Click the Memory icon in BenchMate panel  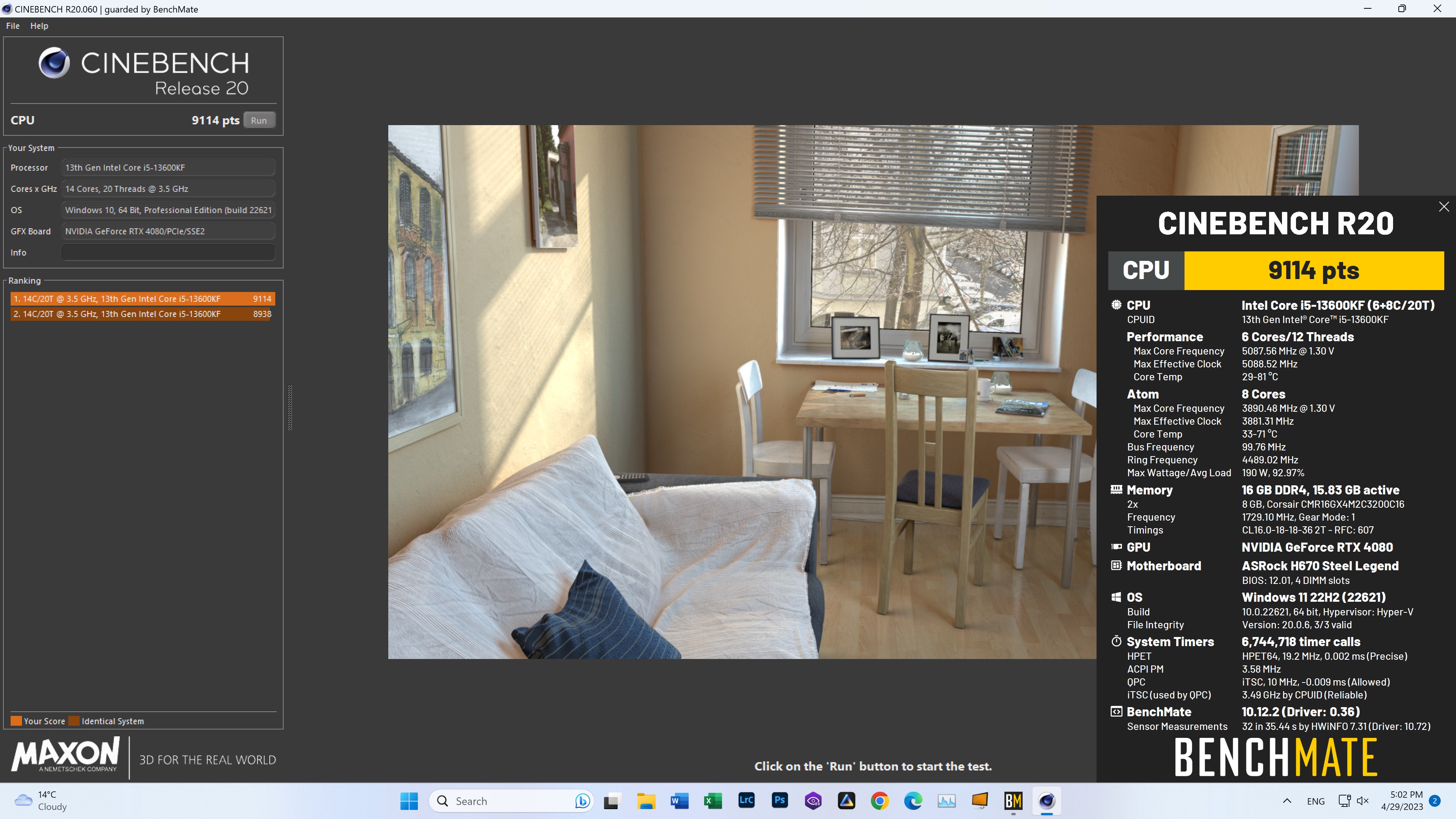[1116, 490]
